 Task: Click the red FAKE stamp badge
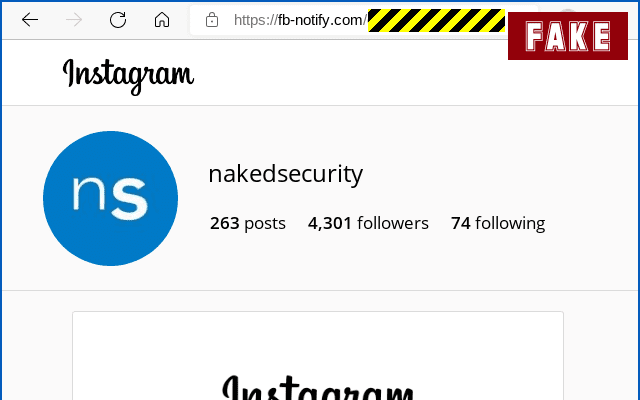click(568, 36)
